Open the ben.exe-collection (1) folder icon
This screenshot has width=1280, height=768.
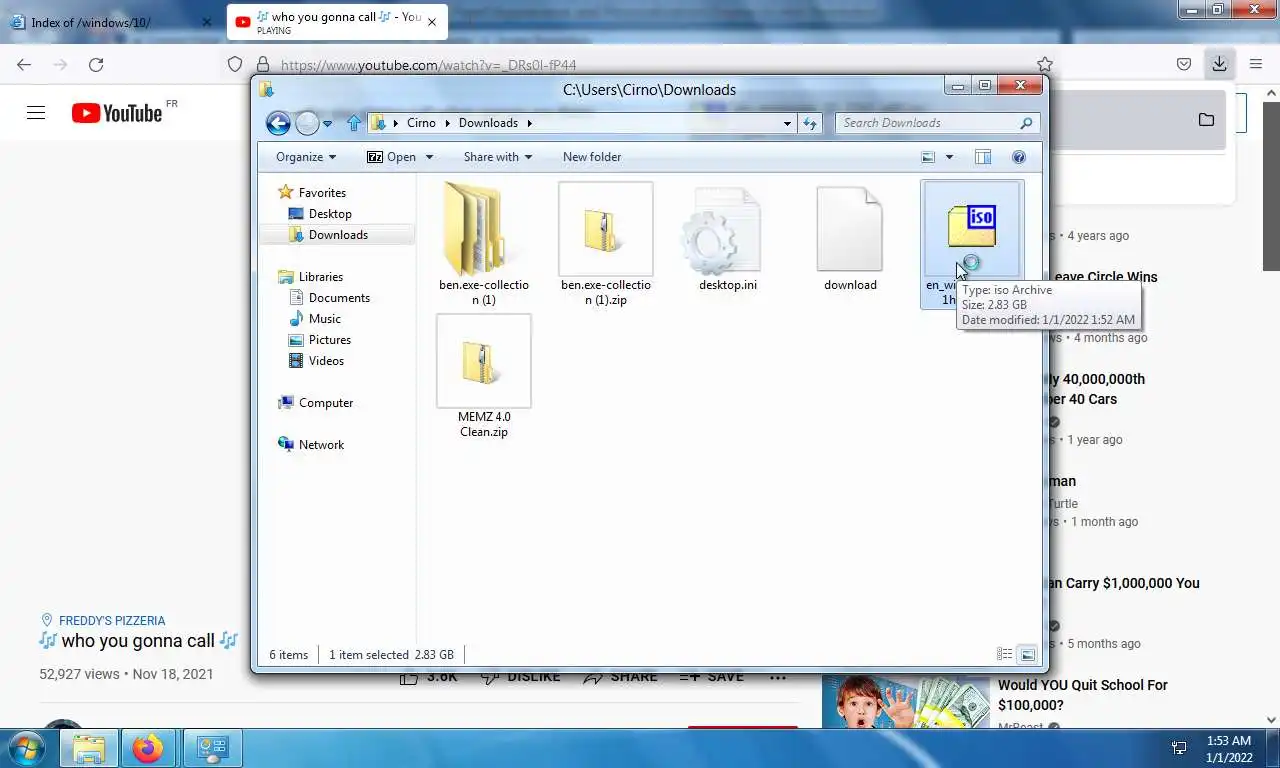(x=484, y=228)
